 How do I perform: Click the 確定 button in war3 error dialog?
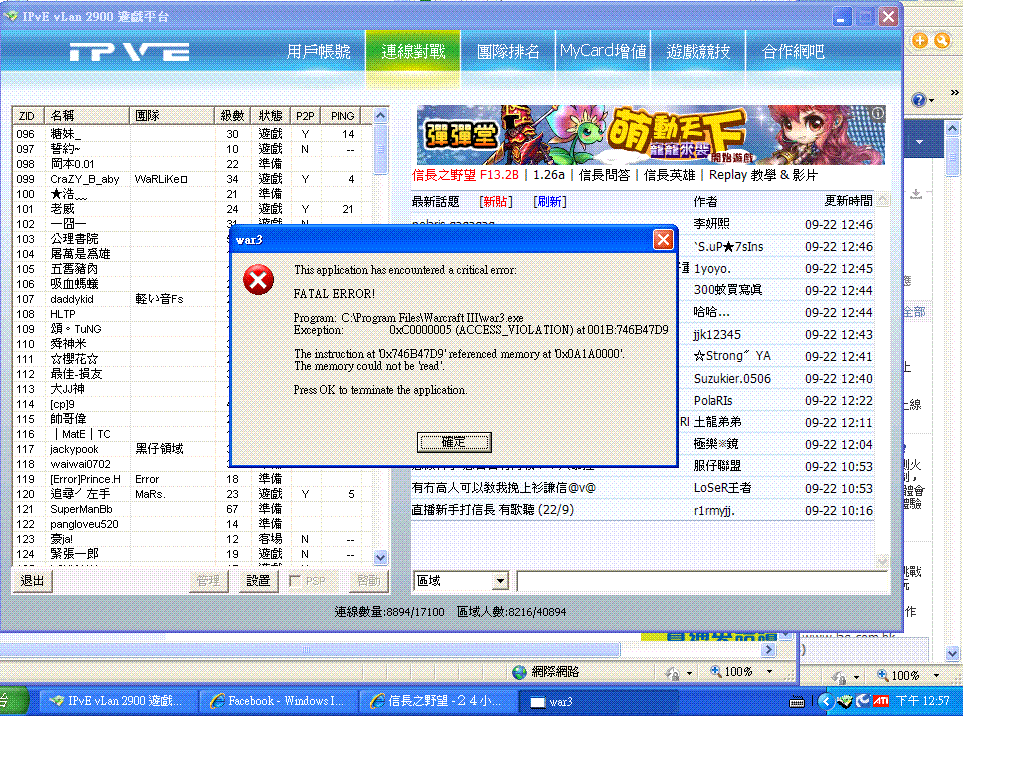[x=454, y=442]
